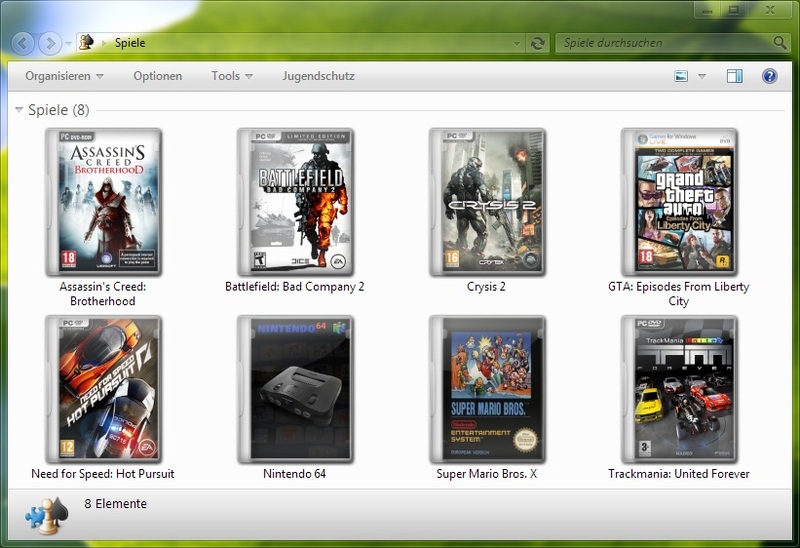Maximize the Spiele window
Image resolution: width=800 pixels, height=548 pixels.
coord(734,10)
